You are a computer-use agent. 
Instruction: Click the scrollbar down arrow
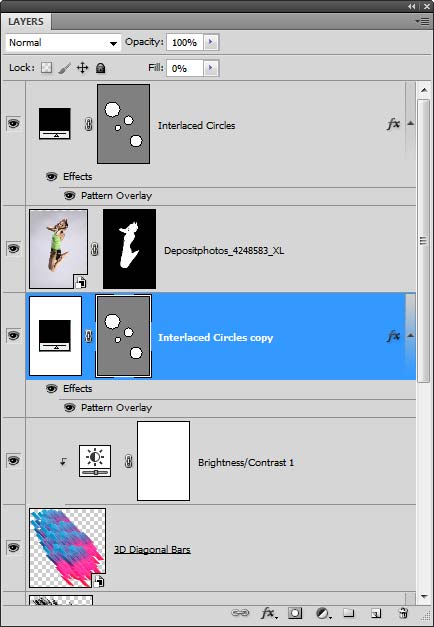coord(424,597)
